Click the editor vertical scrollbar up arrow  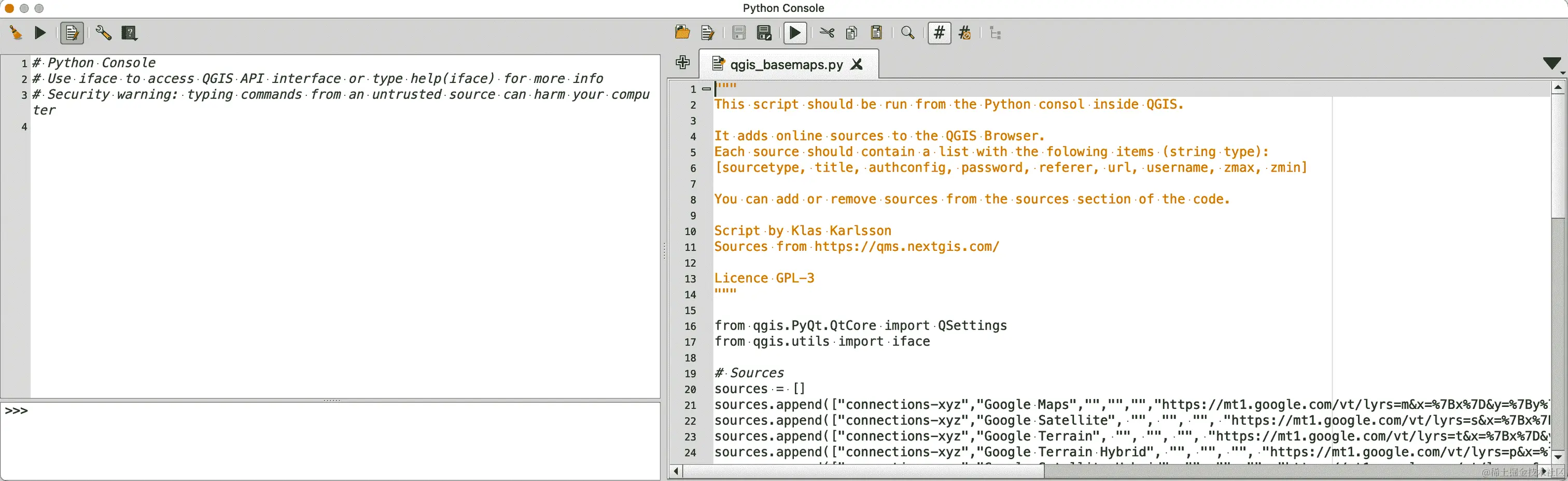point(1558,88)
